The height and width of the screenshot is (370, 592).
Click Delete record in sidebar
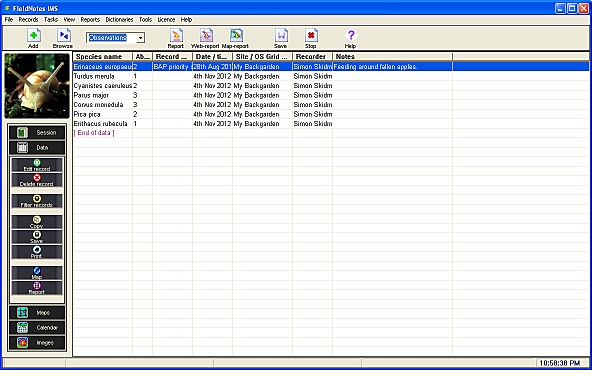click(37, 180)
